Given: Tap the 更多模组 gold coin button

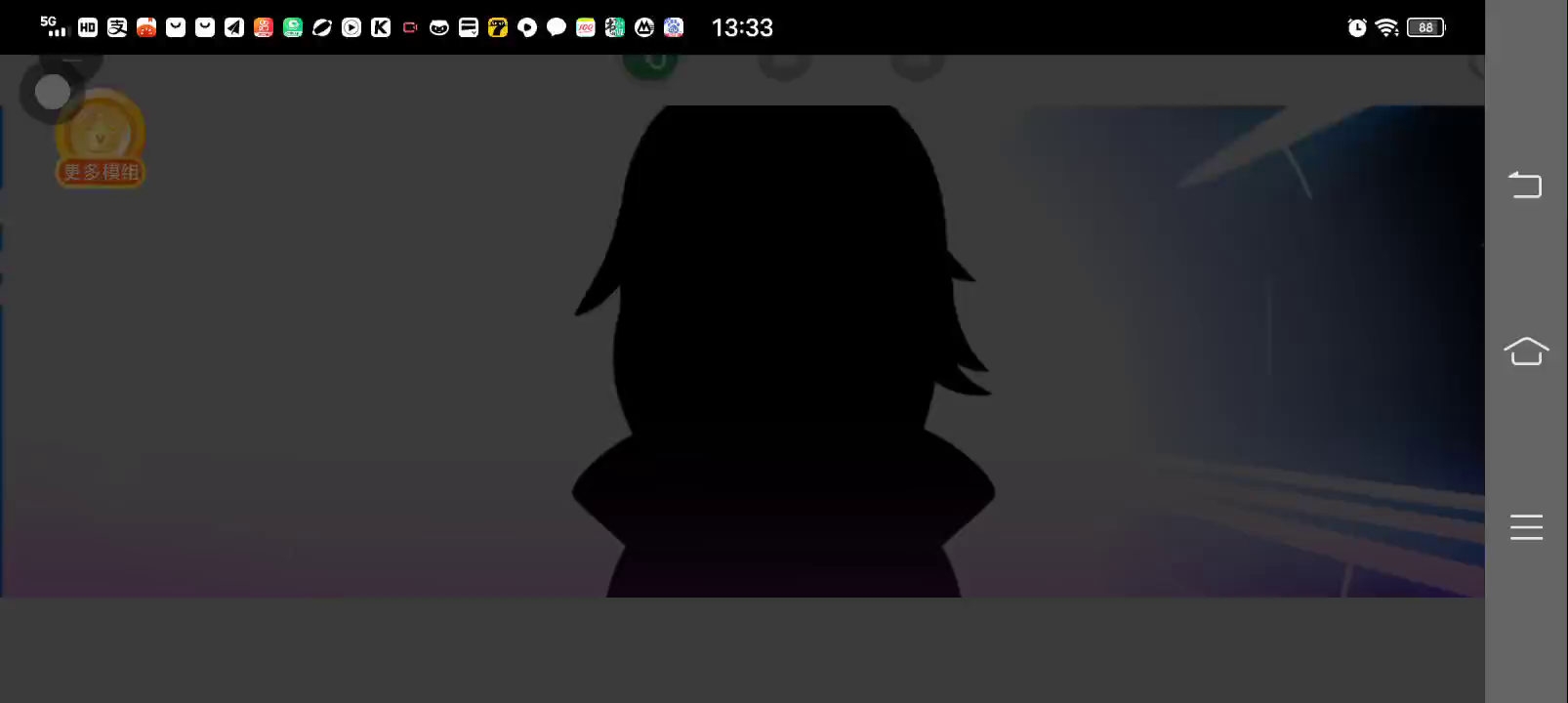Looking at the screenshot, I should [101, 139].
